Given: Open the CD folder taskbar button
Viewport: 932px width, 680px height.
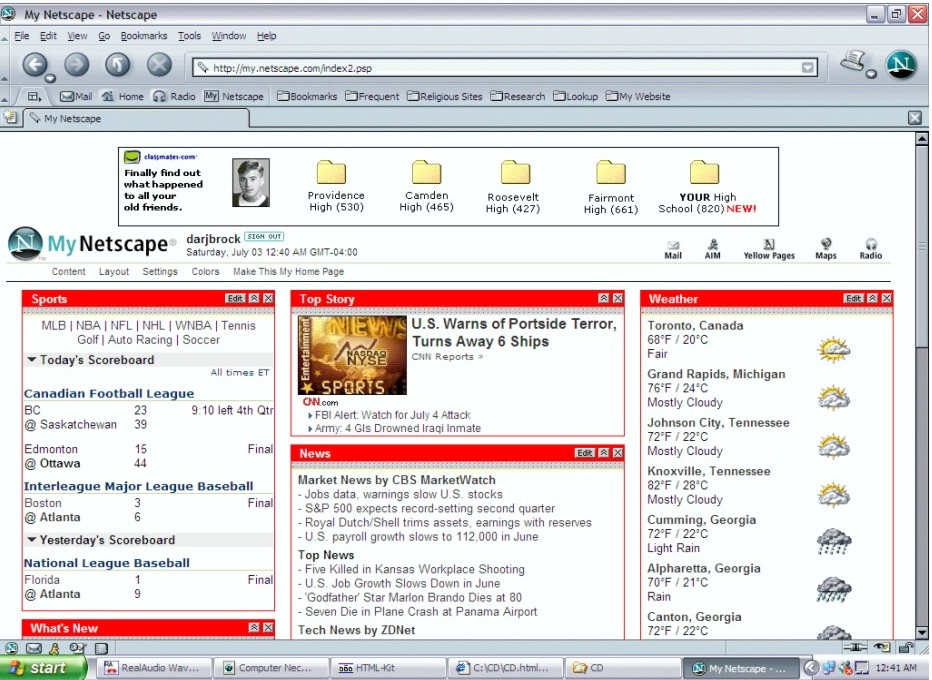Looking at the screenshot, I should (x=624, y=668).
